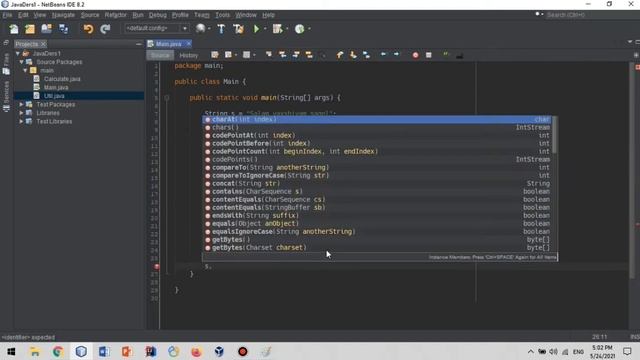Collapse the Source Packages node

click(21, 62)
